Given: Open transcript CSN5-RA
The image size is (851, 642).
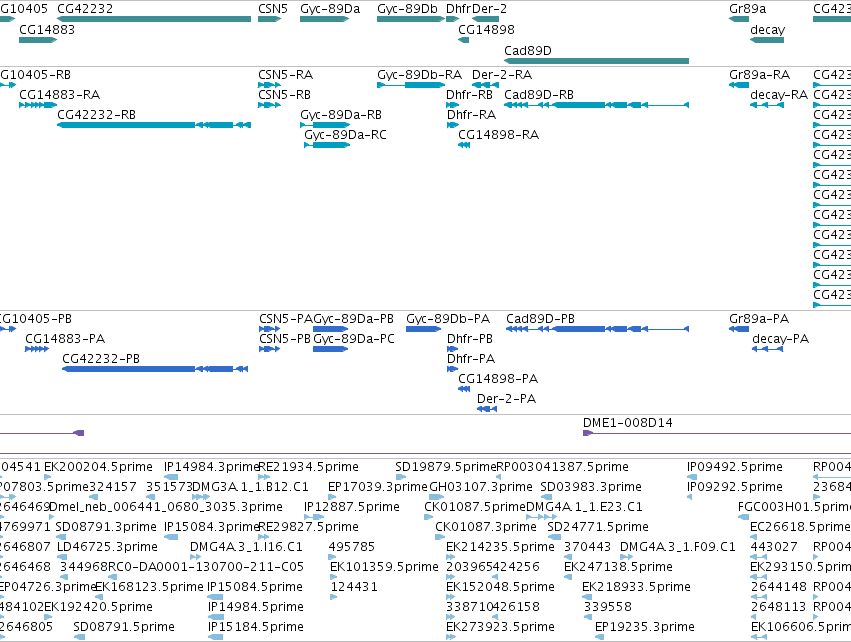Looking at the screenshot, I should coord(285,75).
